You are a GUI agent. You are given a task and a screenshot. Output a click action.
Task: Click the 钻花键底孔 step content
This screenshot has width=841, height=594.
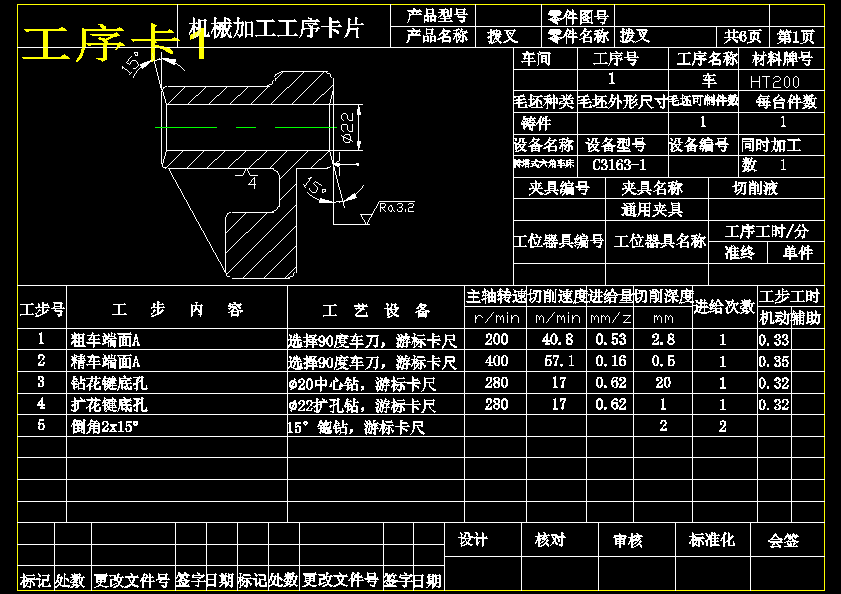109,383
